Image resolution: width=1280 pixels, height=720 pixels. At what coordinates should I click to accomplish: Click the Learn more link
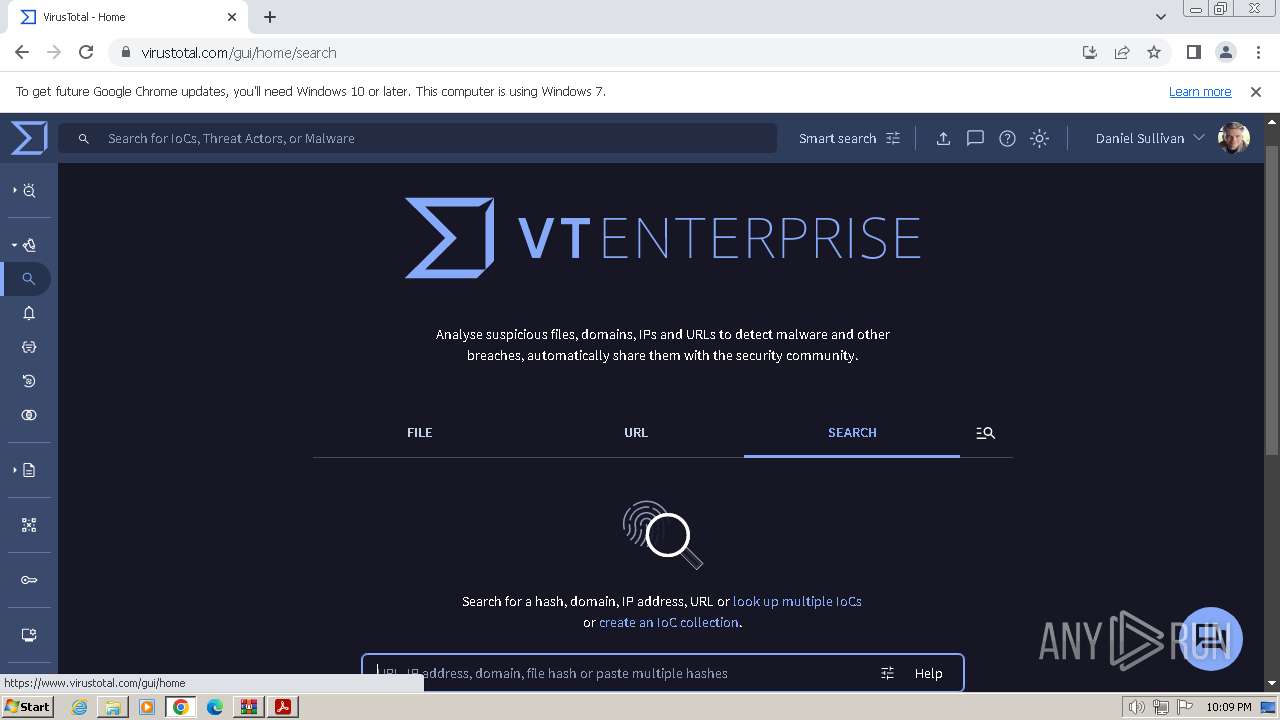tap(1200, 91)
